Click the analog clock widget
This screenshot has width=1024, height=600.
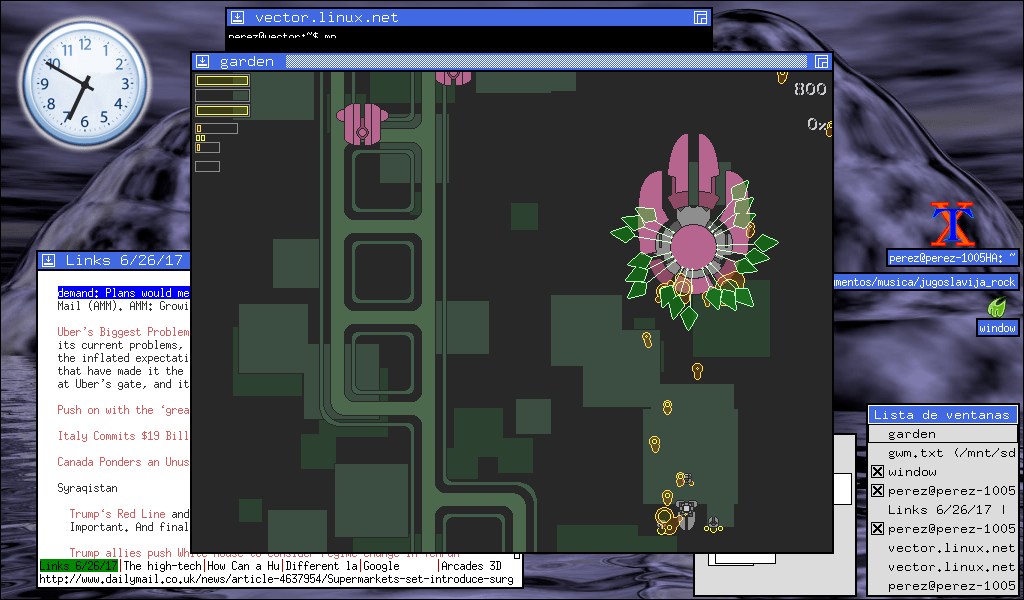point(85,83)
